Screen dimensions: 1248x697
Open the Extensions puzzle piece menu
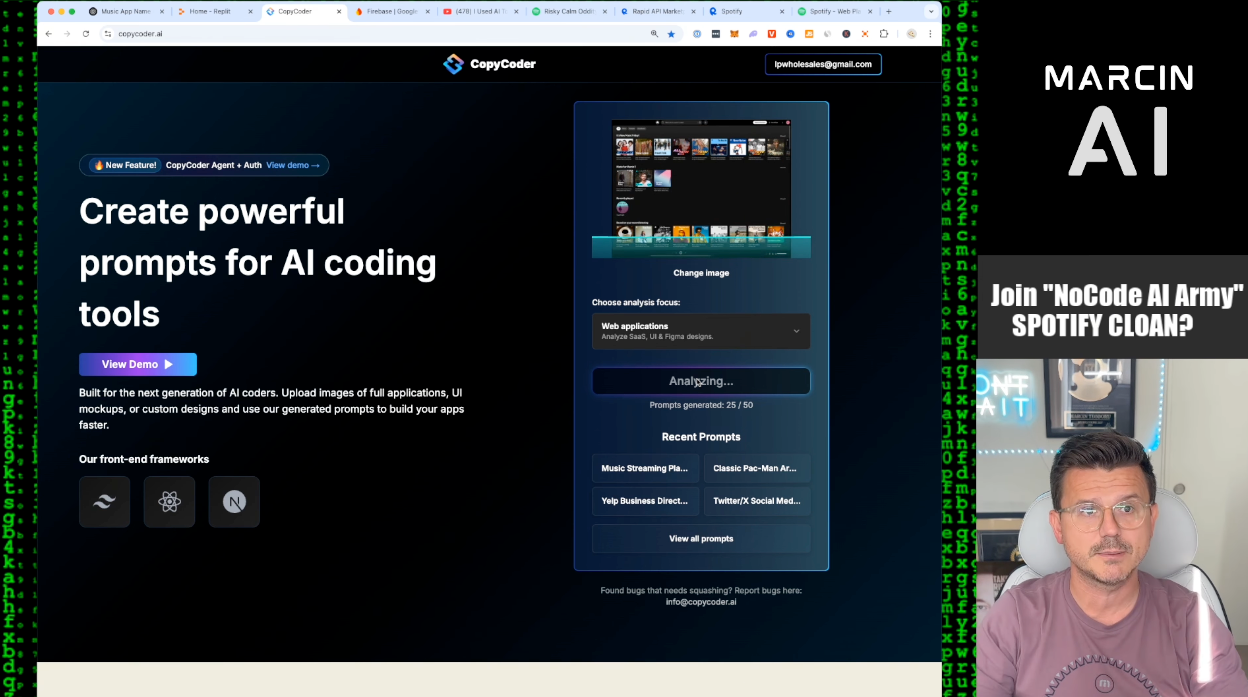click(884, 33)
